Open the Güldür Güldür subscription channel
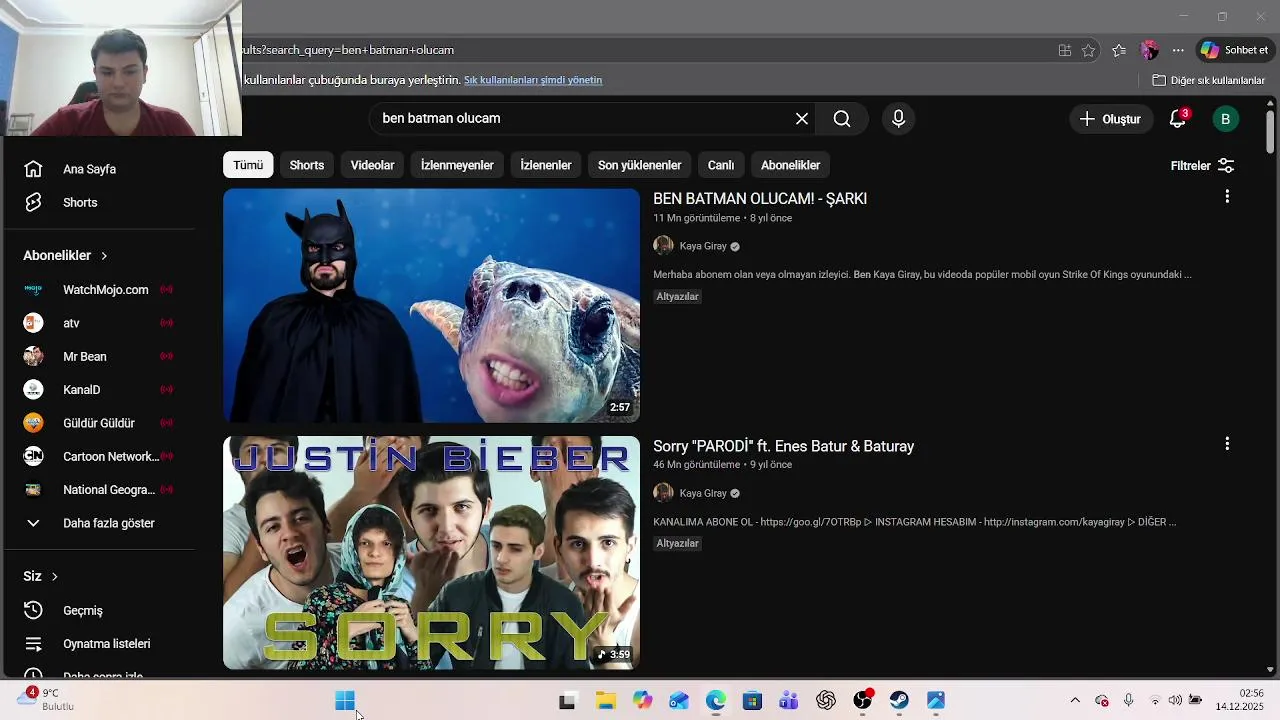Screen dimensions: 1280x720 (98, 423)
